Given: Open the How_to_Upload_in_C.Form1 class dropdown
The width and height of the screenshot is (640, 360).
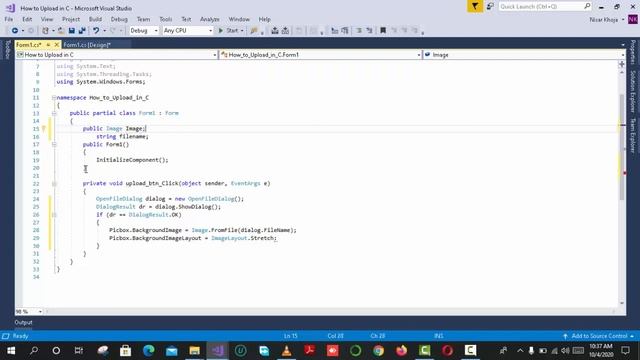Looking at the screenshot, I should pos(320,55).
